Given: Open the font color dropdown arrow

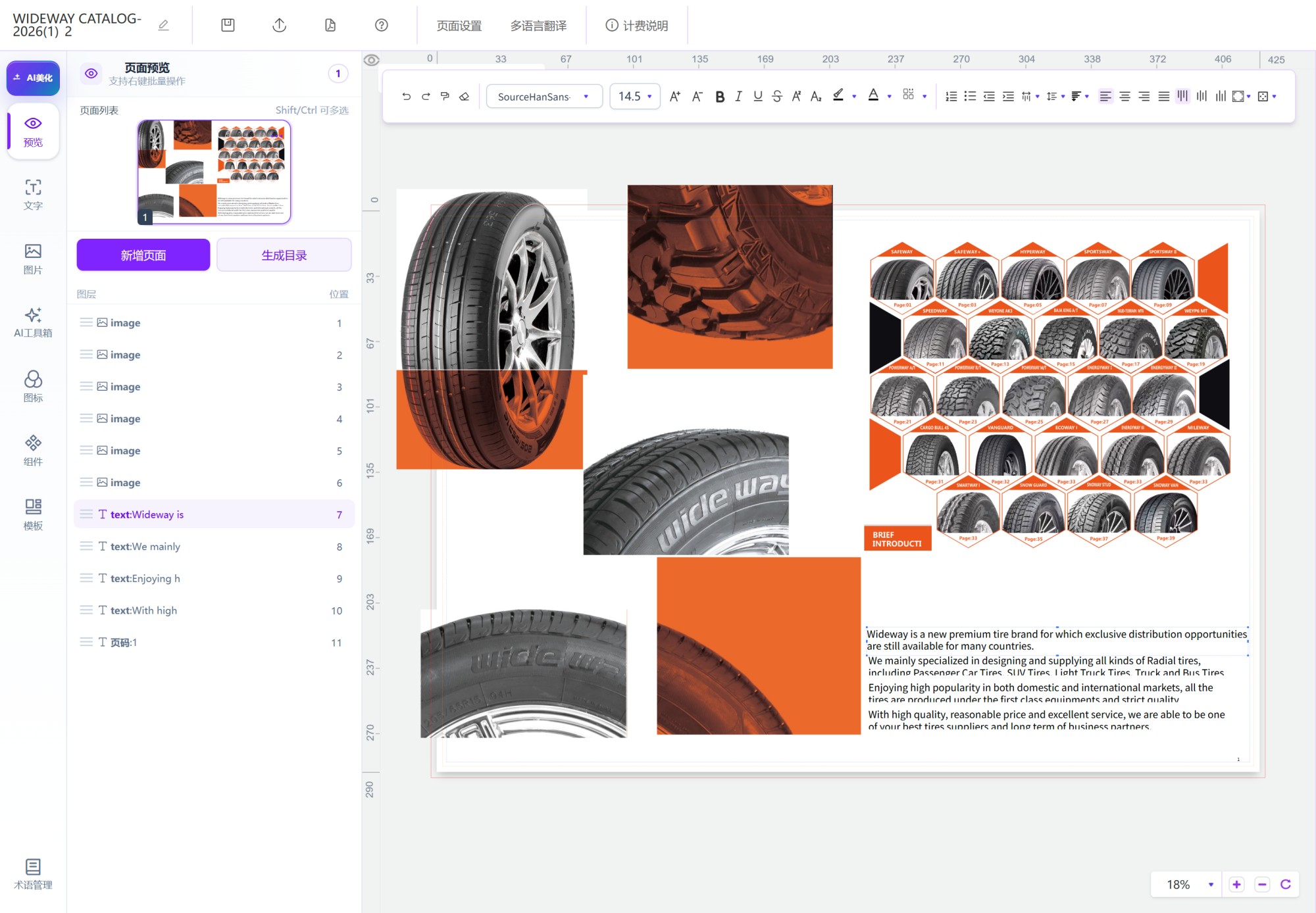Looking at the screenshot, I should pyautogui.click(x=889, y=97).
